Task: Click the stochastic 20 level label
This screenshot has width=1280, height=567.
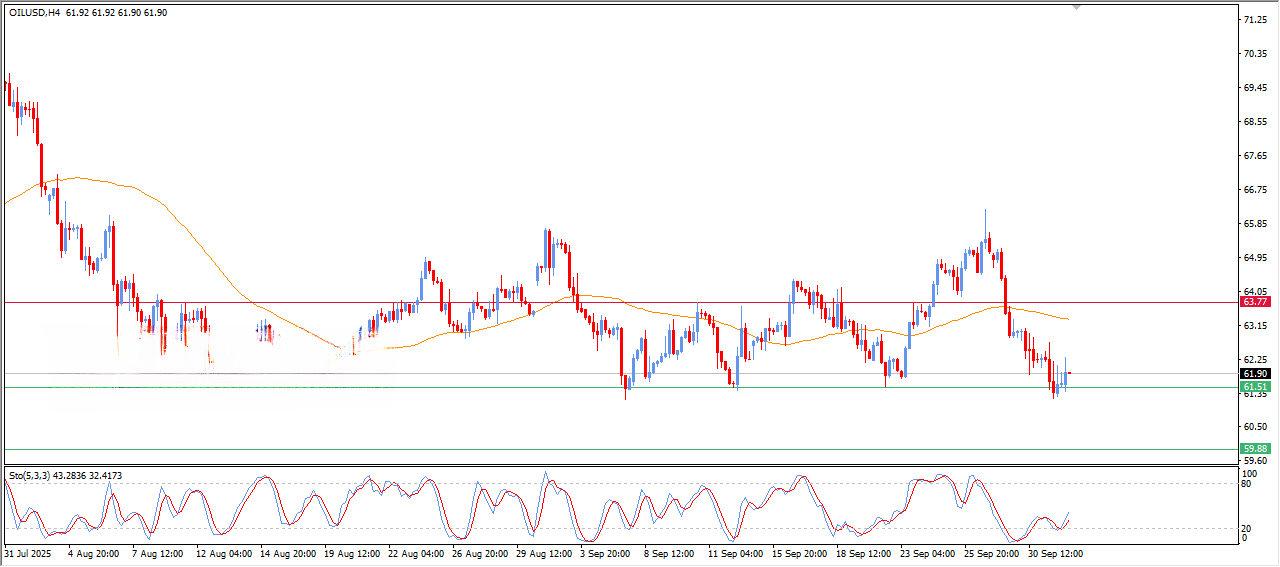Action: click(1246, 528)
